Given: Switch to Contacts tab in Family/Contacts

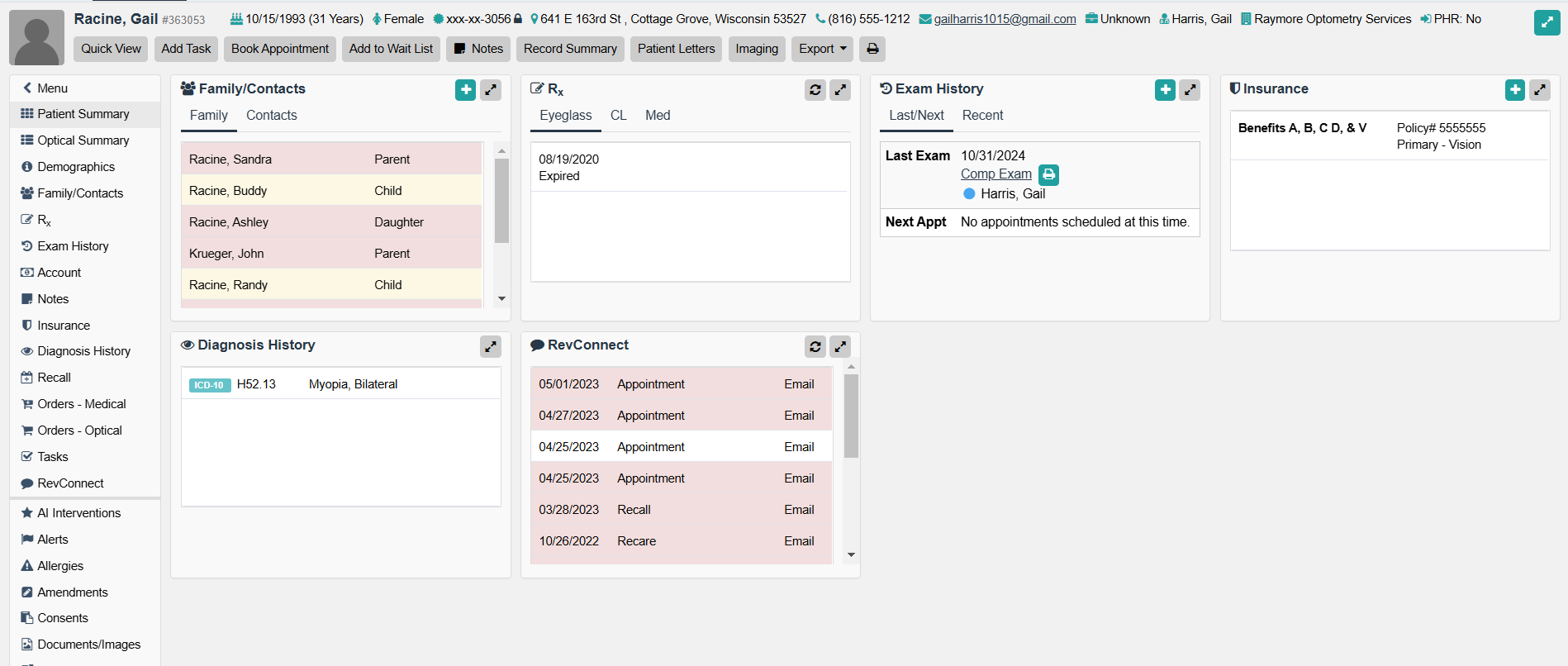Looking at the screenshot, I should pyautogui.click(x=271, y=116).
